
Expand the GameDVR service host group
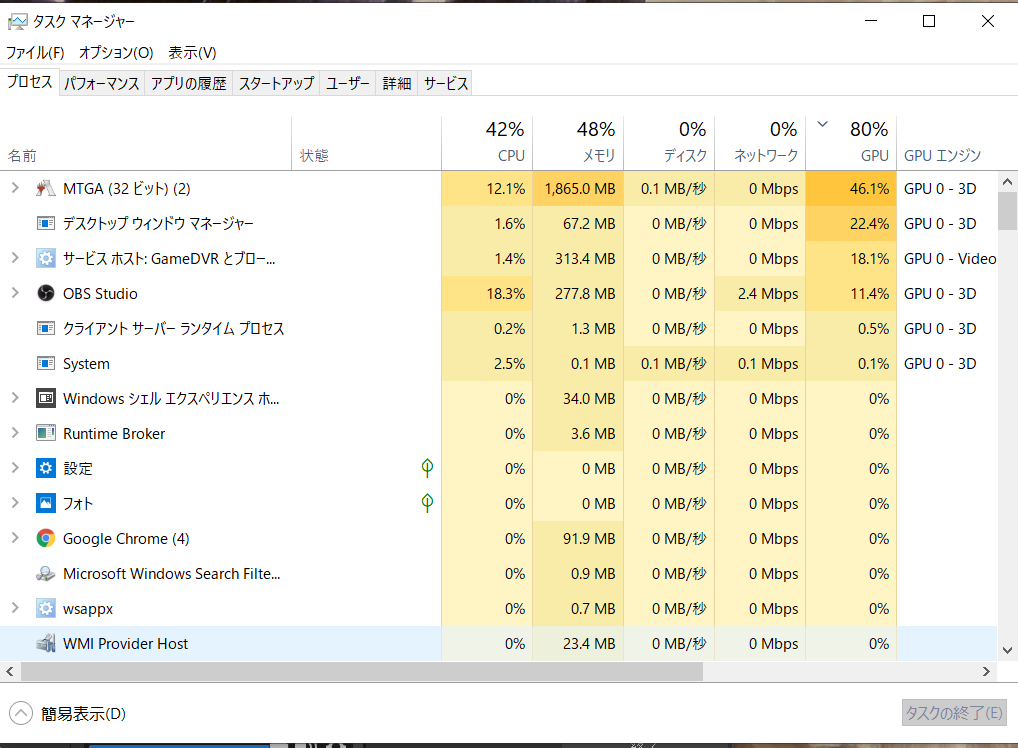coord(15,258)
